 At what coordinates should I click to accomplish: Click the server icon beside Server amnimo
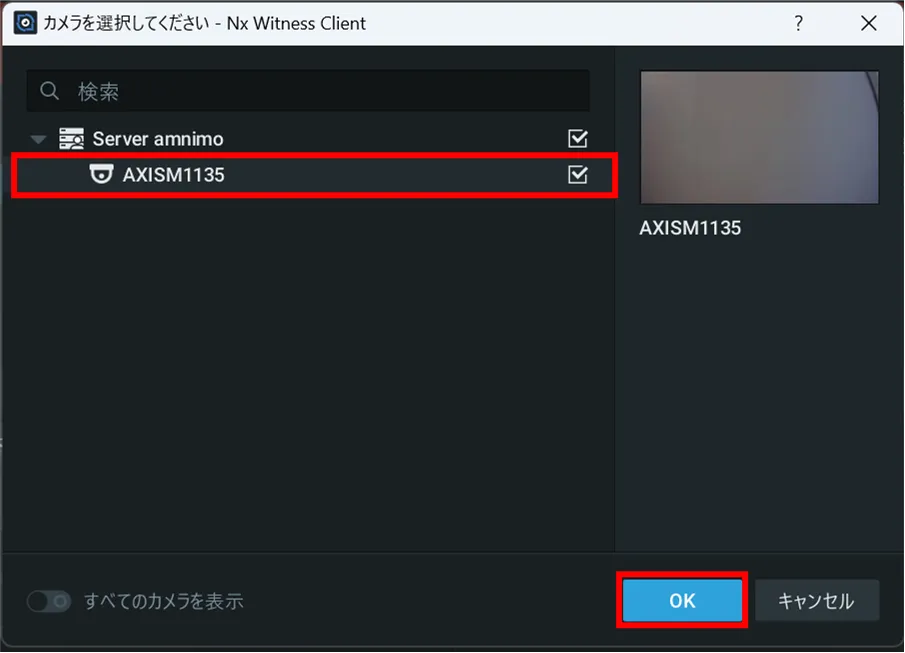point(72,139)
